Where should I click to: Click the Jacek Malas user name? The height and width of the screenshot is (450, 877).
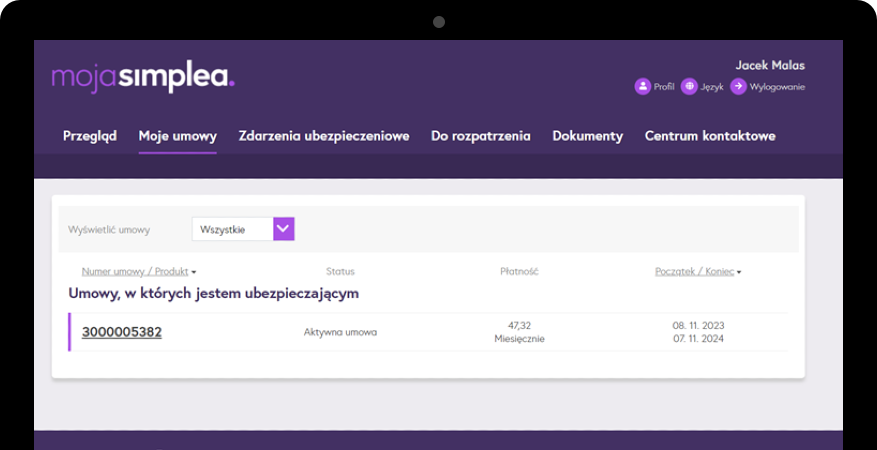770,65
